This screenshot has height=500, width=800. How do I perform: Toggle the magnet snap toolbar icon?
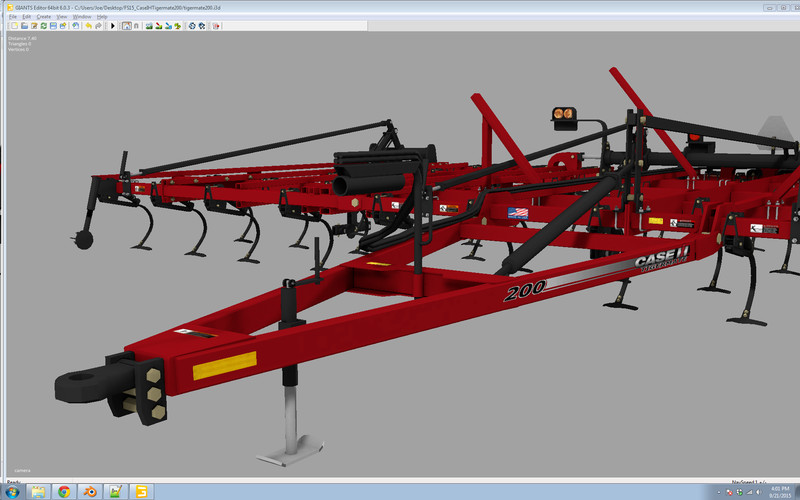point(137,25)
